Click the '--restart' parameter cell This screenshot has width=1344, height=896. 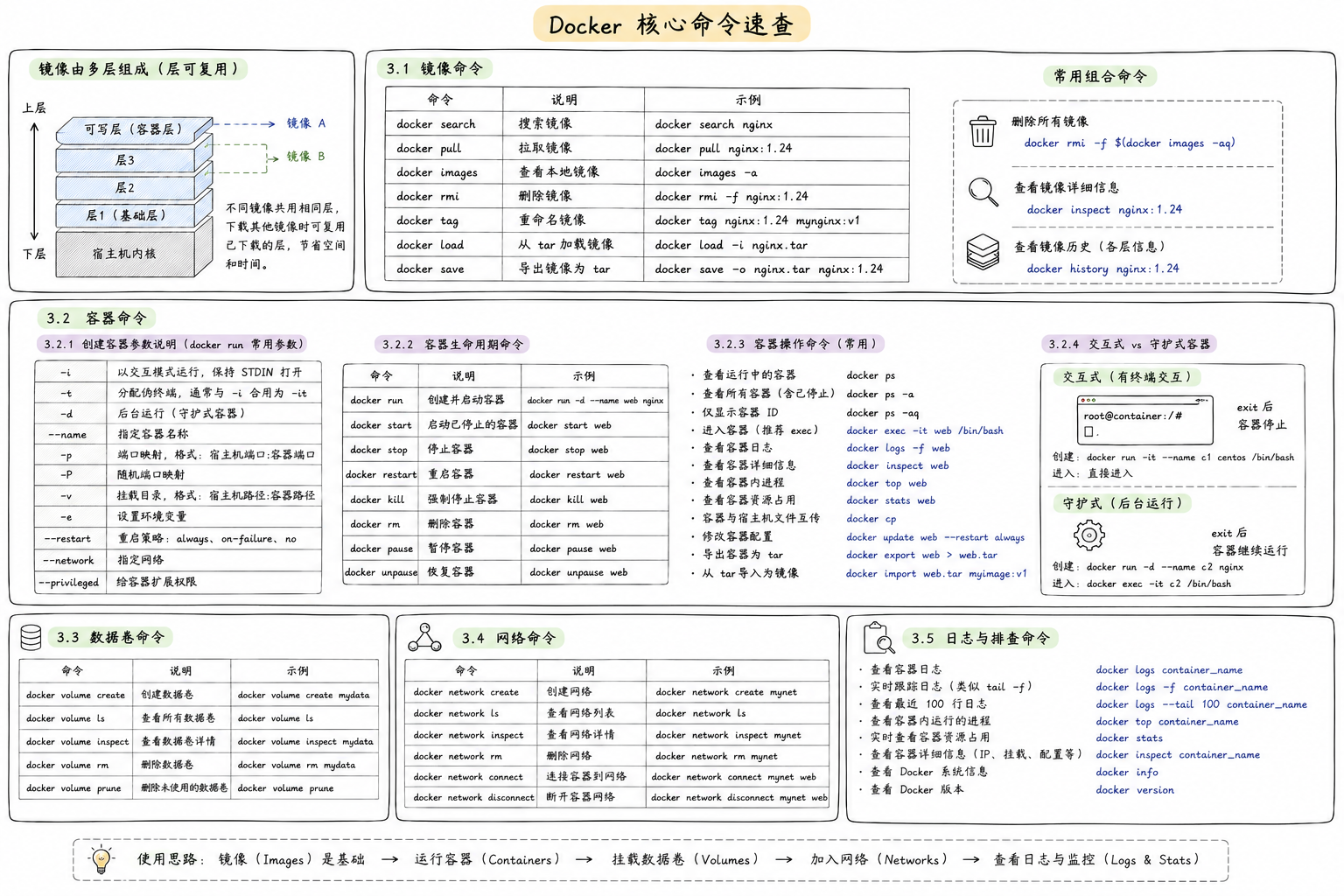tap(70, 539)
